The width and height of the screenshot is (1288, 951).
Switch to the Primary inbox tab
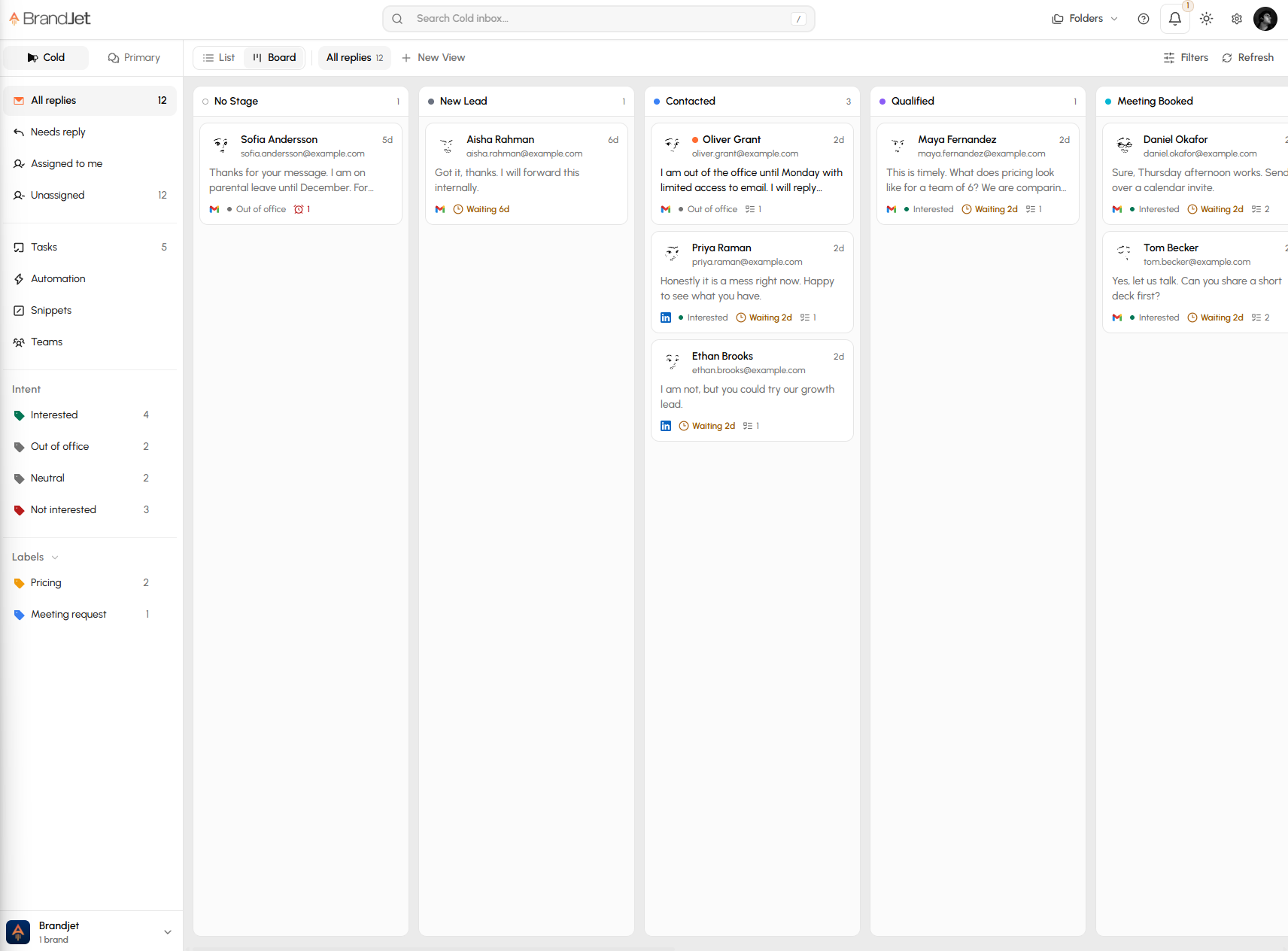[x=134, y=58]
